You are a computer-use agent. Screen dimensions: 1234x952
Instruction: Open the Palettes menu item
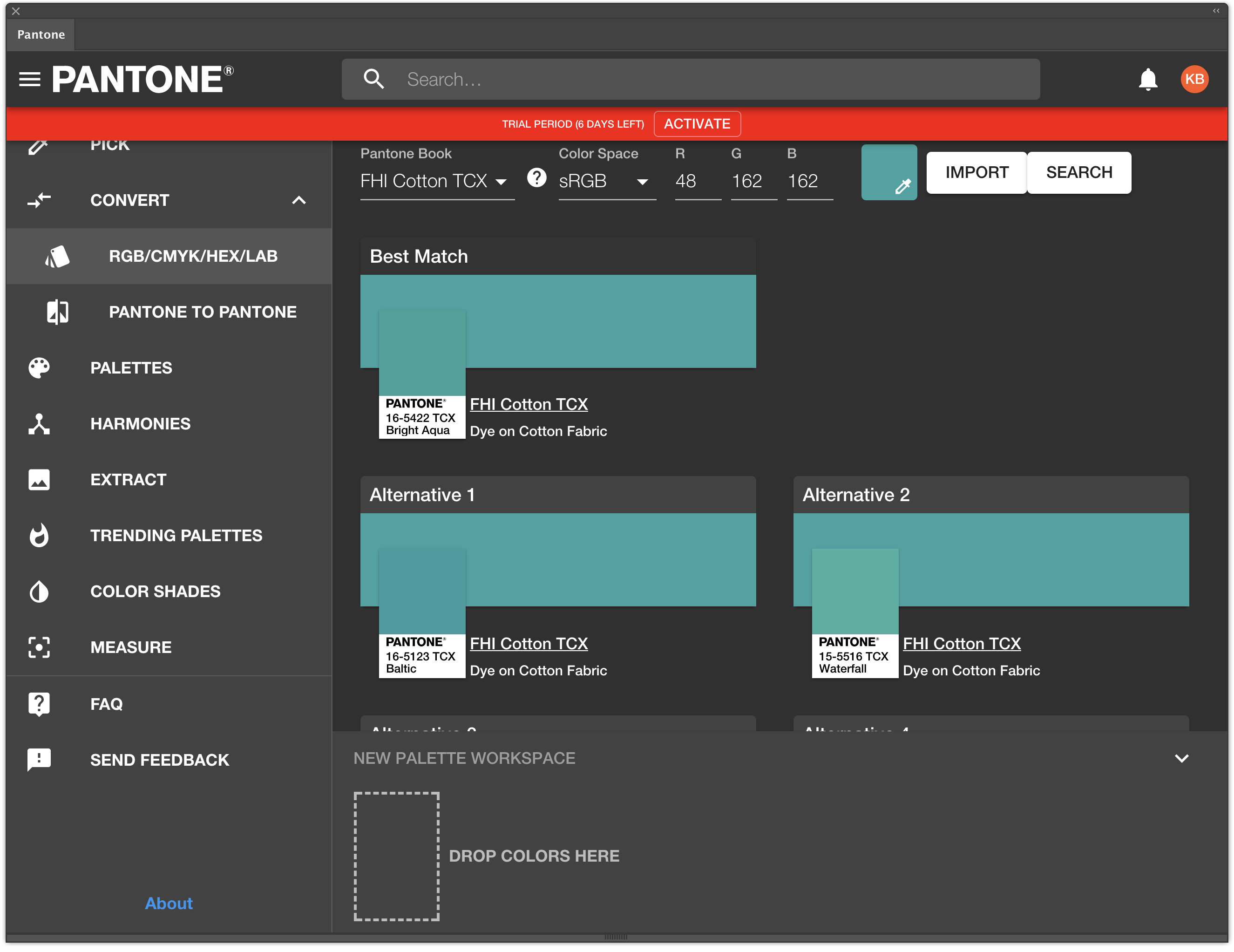pos(169,368)
